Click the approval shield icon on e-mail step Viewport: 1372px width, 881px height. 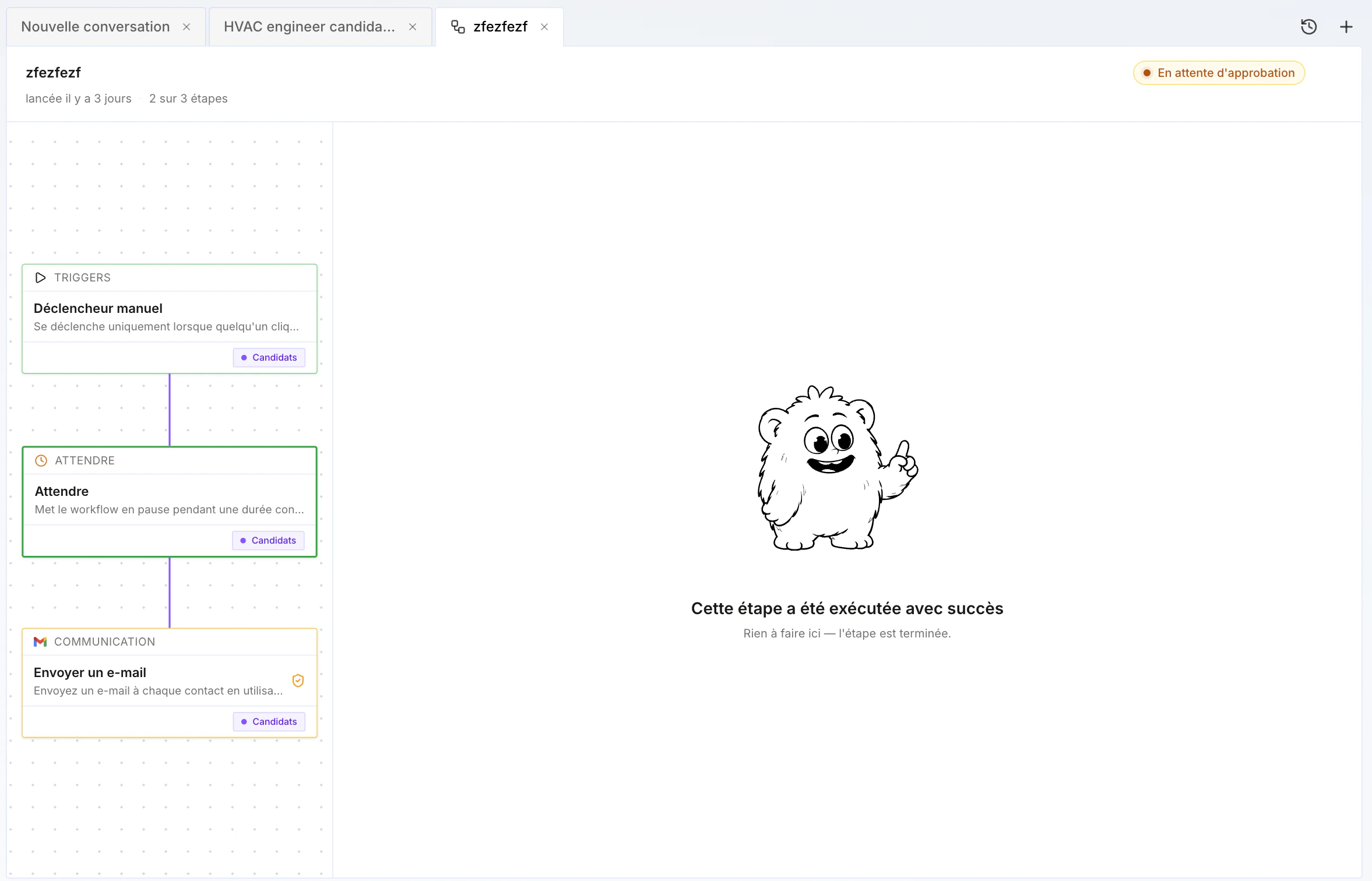click(x=298, y=681)
